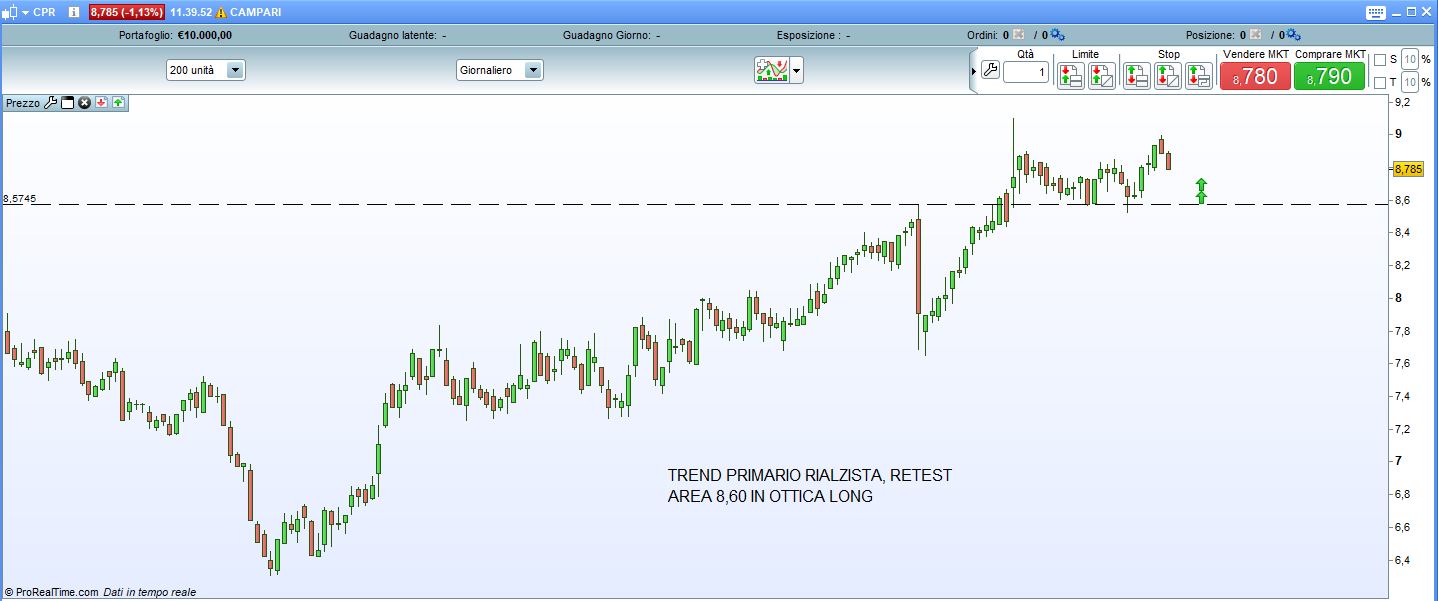The height and width of the screenshot is (601, 1438).
Task: Open the virtual keyboard icon in title bar
Action: point(1375,12)
